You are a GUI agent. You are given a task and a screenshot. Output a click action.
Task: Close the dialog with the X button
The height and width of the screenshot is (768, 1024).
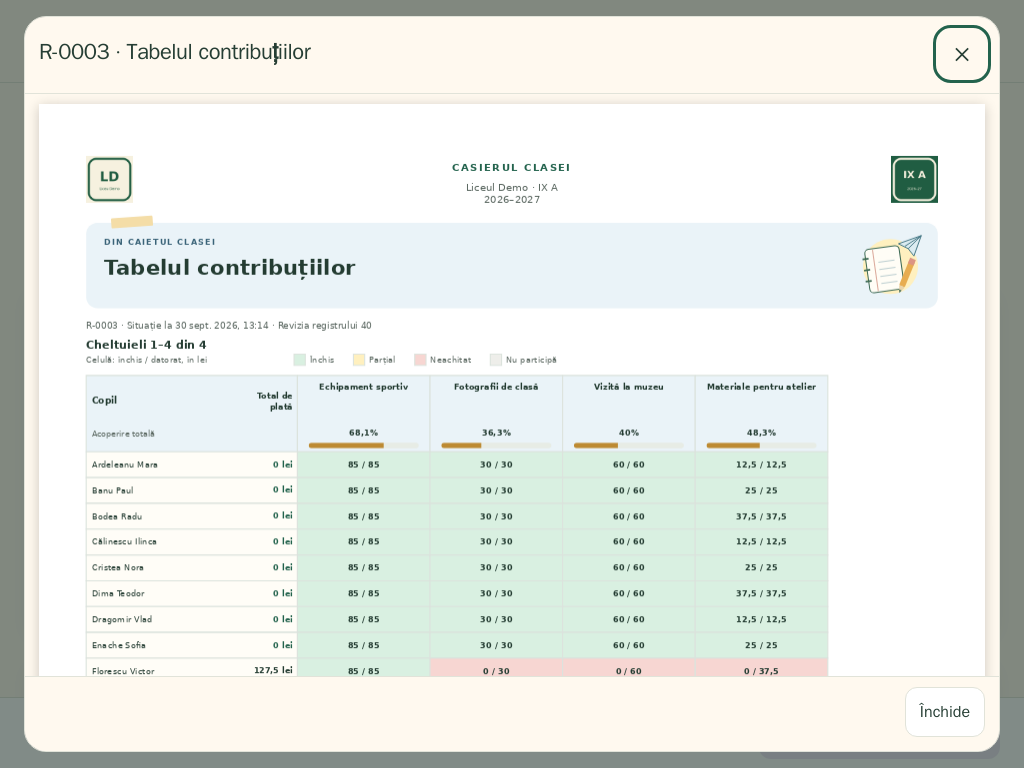(x=961, y=54)
